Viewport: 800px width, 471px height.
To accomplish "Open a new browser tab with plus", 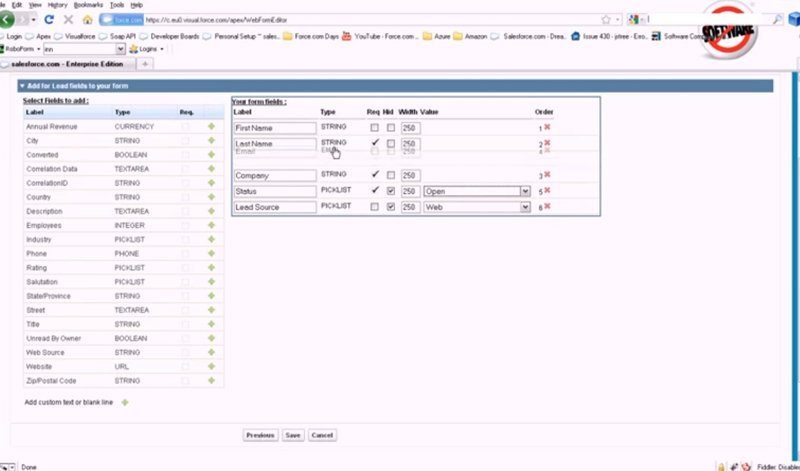I will (145, 64).
